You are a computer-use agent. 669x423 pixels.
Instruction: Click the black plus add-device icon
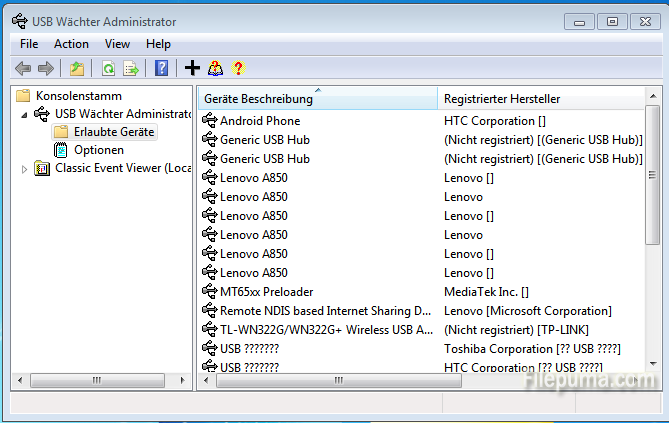point(193,68)
